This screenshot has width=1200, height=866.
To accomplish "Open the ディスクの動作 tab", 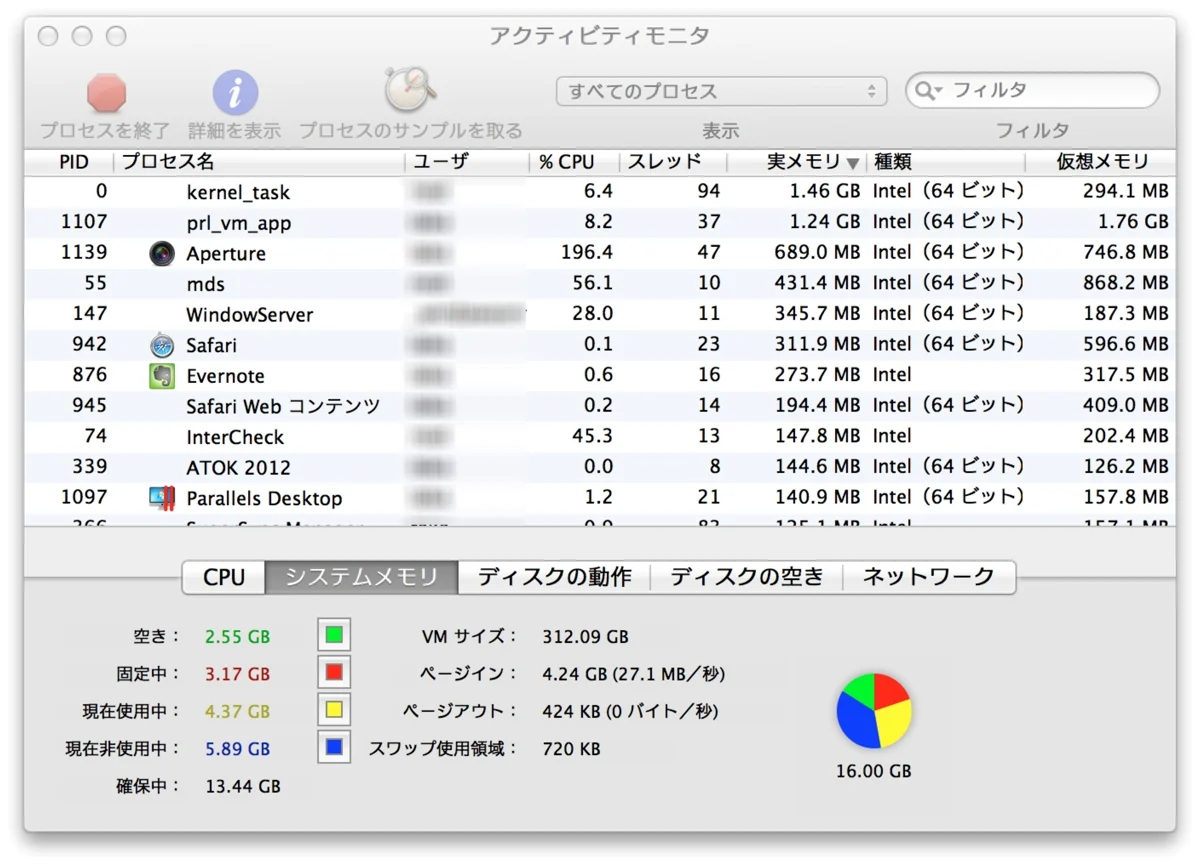I will point(554,577).
